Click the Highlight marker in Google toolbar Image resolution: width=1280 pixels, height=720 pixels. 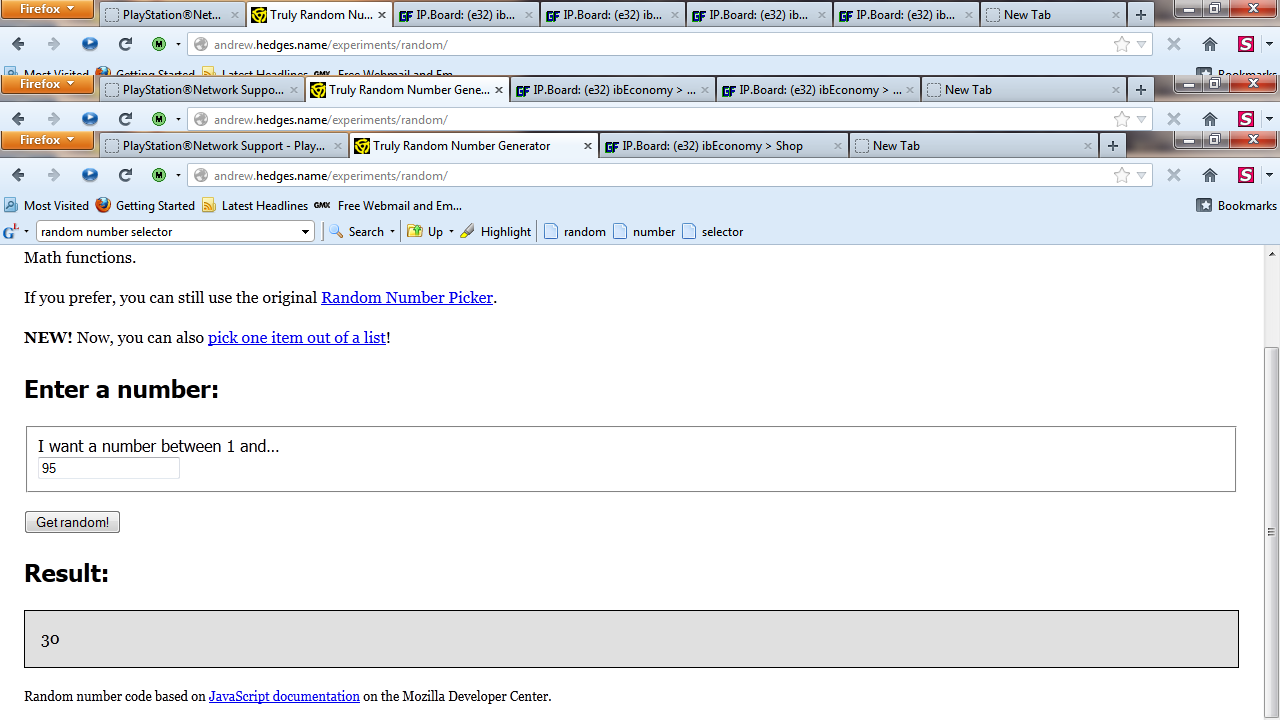(x=495, y=232)
